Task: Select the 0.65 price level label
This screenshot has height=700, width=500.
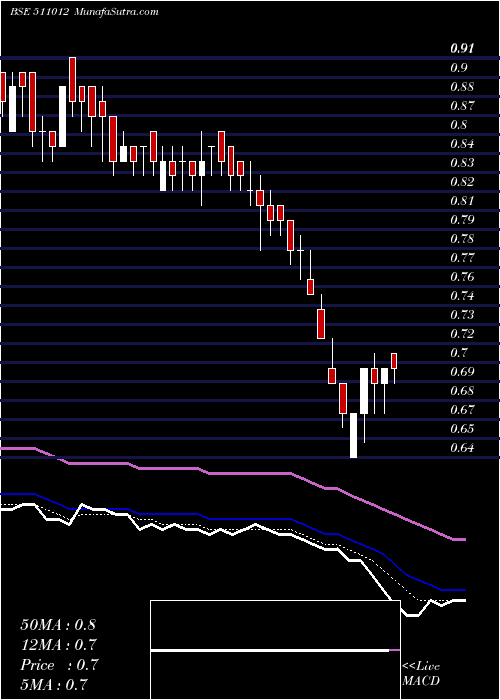Action: click(462, 429)
